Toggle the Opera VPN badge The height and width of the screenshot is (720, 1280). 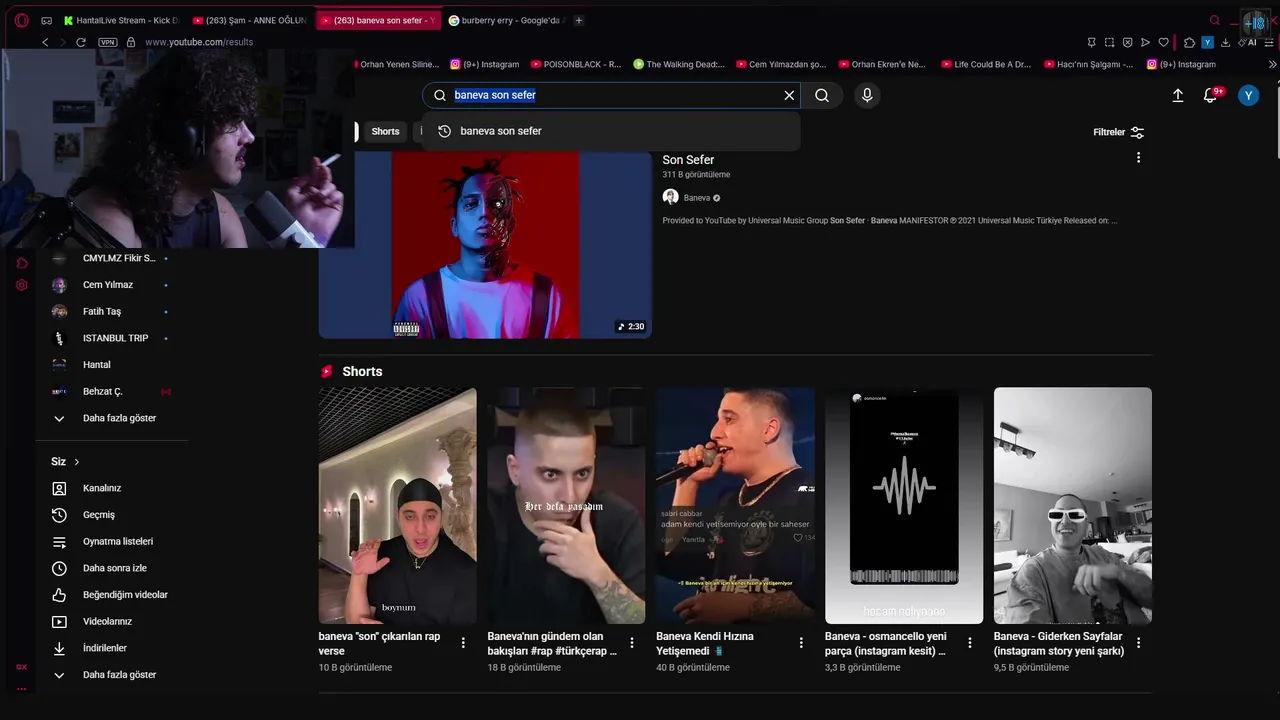108,42
